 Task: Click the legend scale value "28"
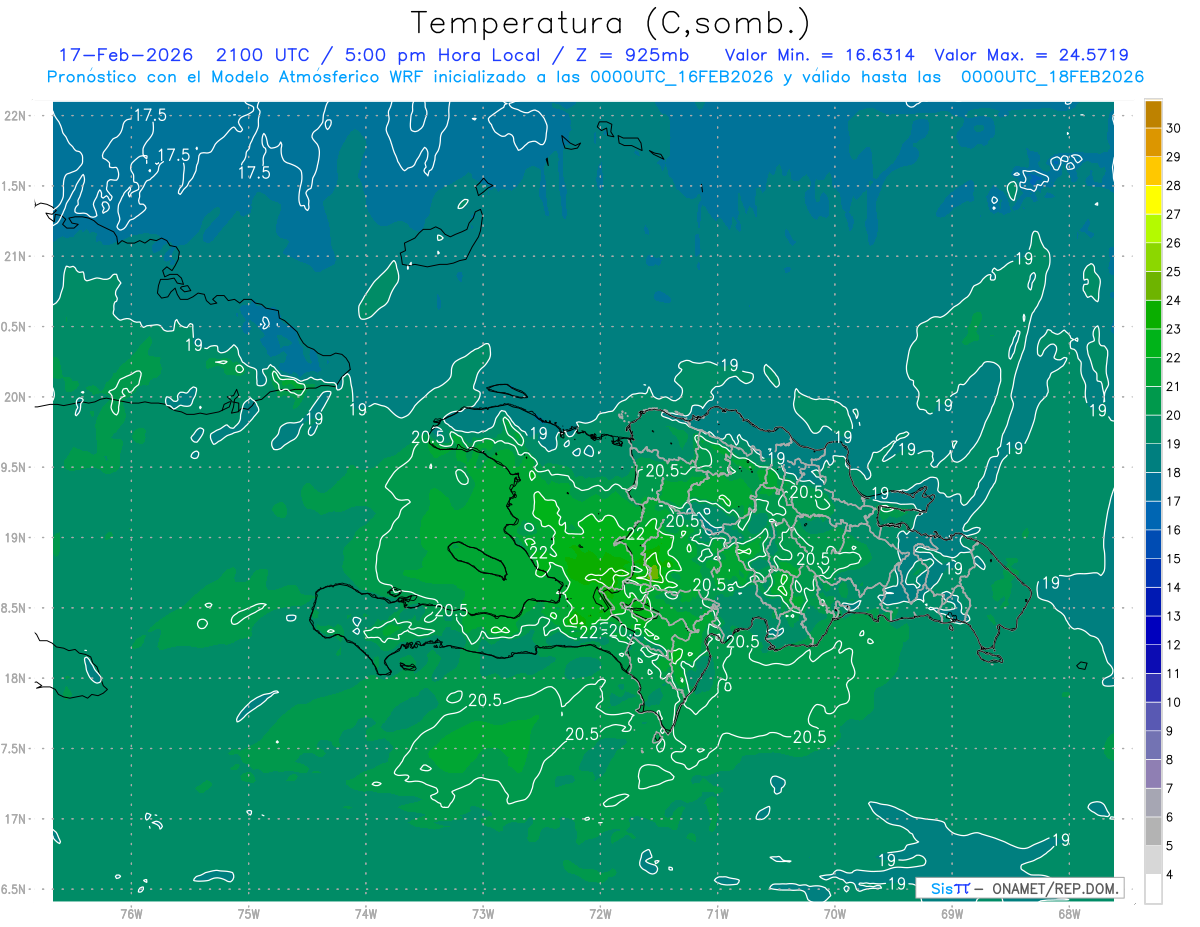[1174, 186]
